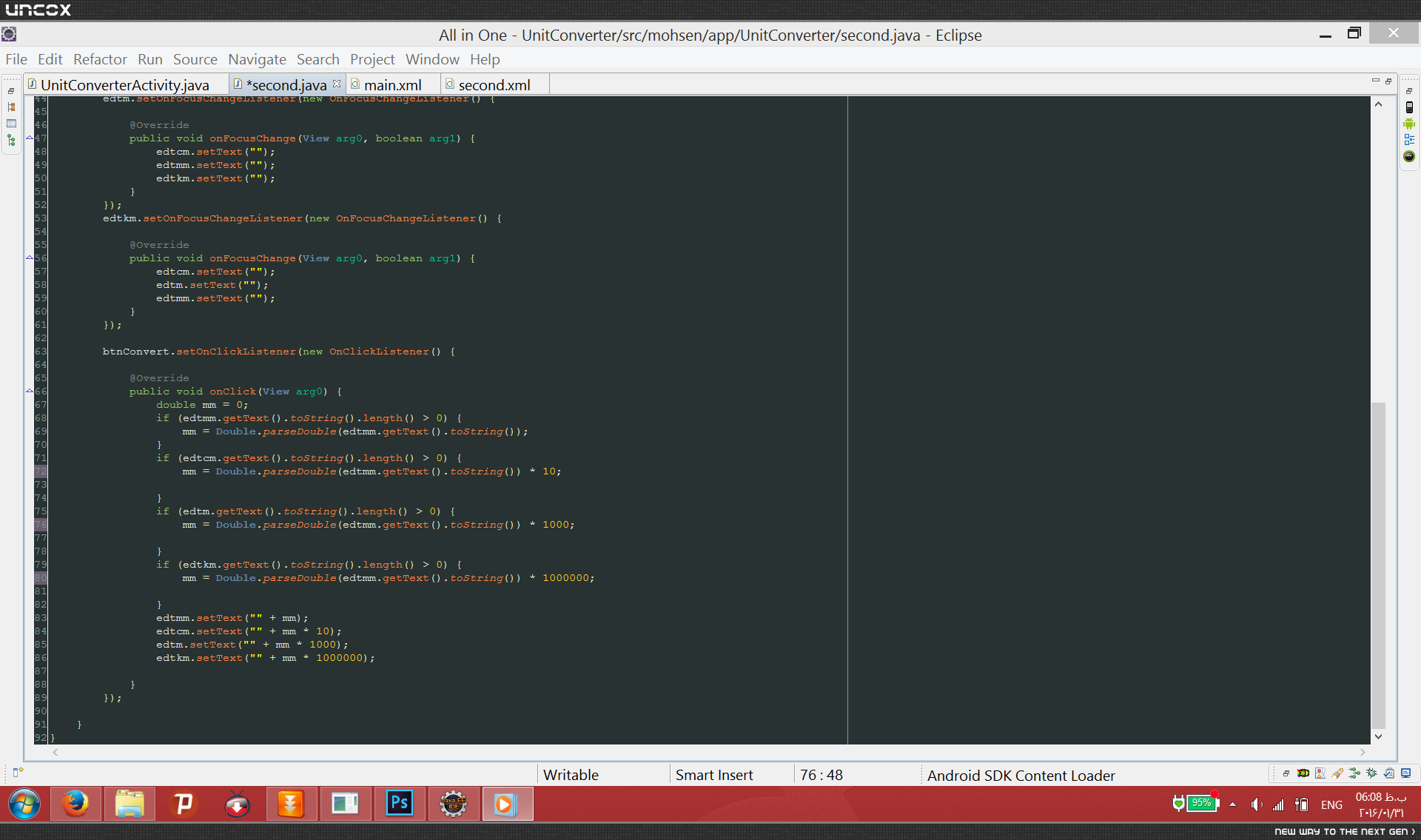Click the editor vertical scrollbar thumb
Image resolution: width=1421 pixels, height=840 pixels.
1378,565
